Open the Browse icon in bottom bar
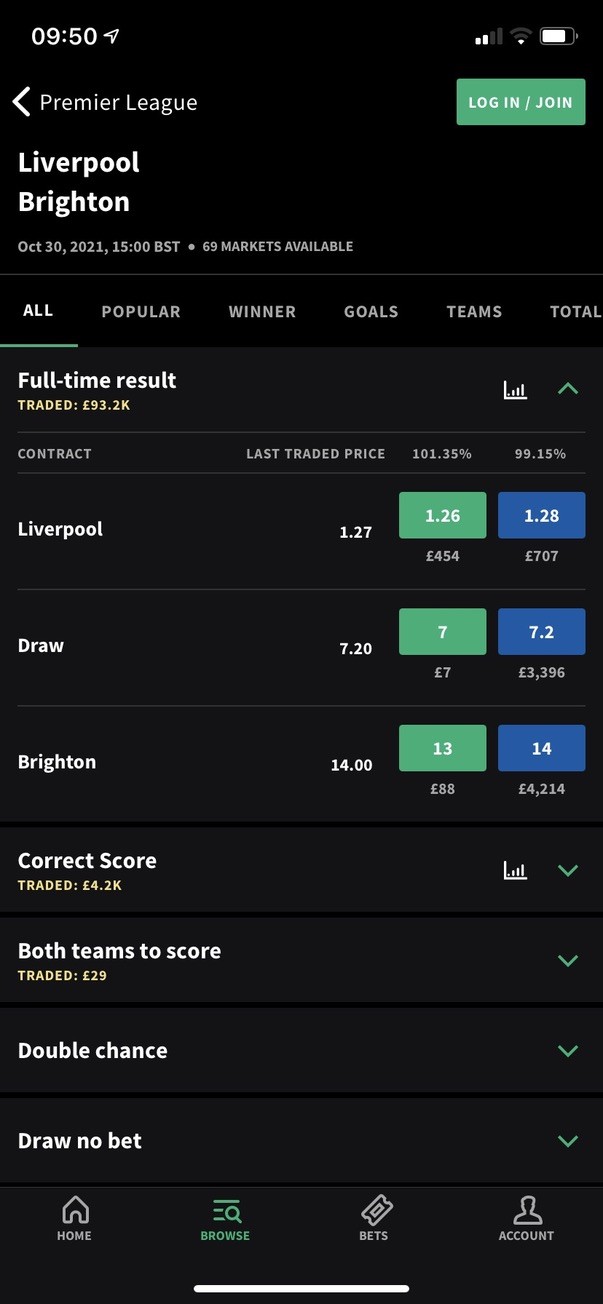The image size is (603, 1304). coord(225,1211)
